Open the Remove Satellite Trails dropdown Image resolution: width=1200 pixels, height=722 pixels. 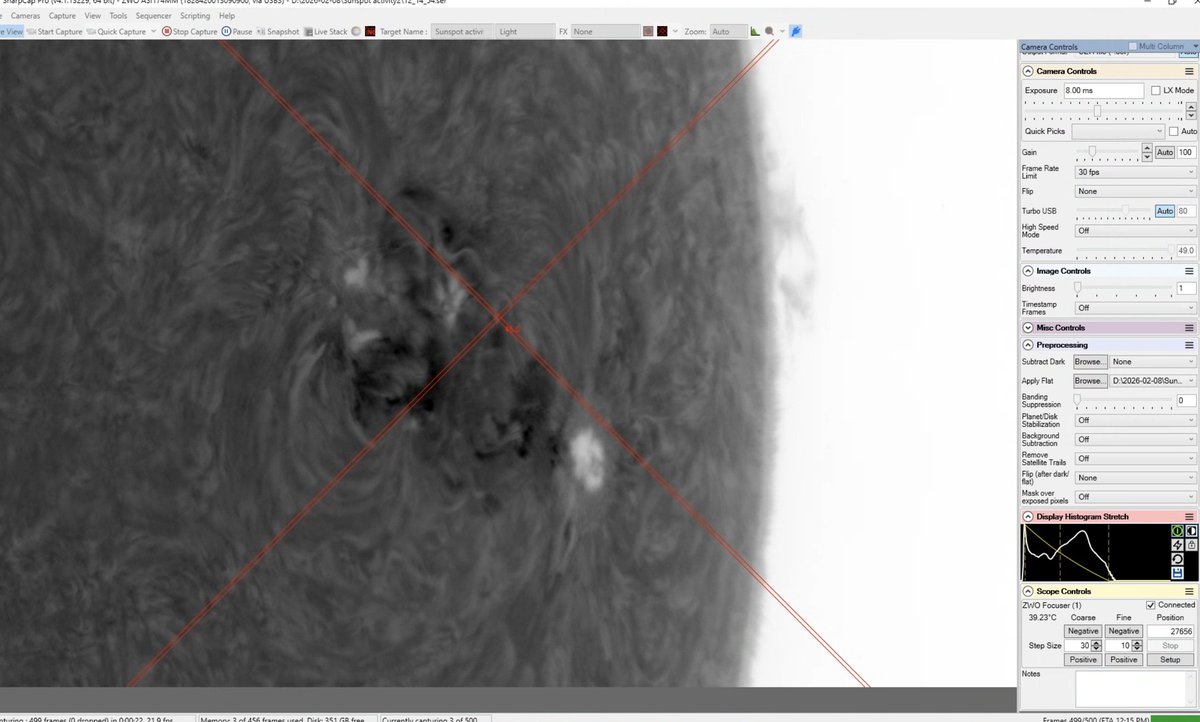[1135, 458]
